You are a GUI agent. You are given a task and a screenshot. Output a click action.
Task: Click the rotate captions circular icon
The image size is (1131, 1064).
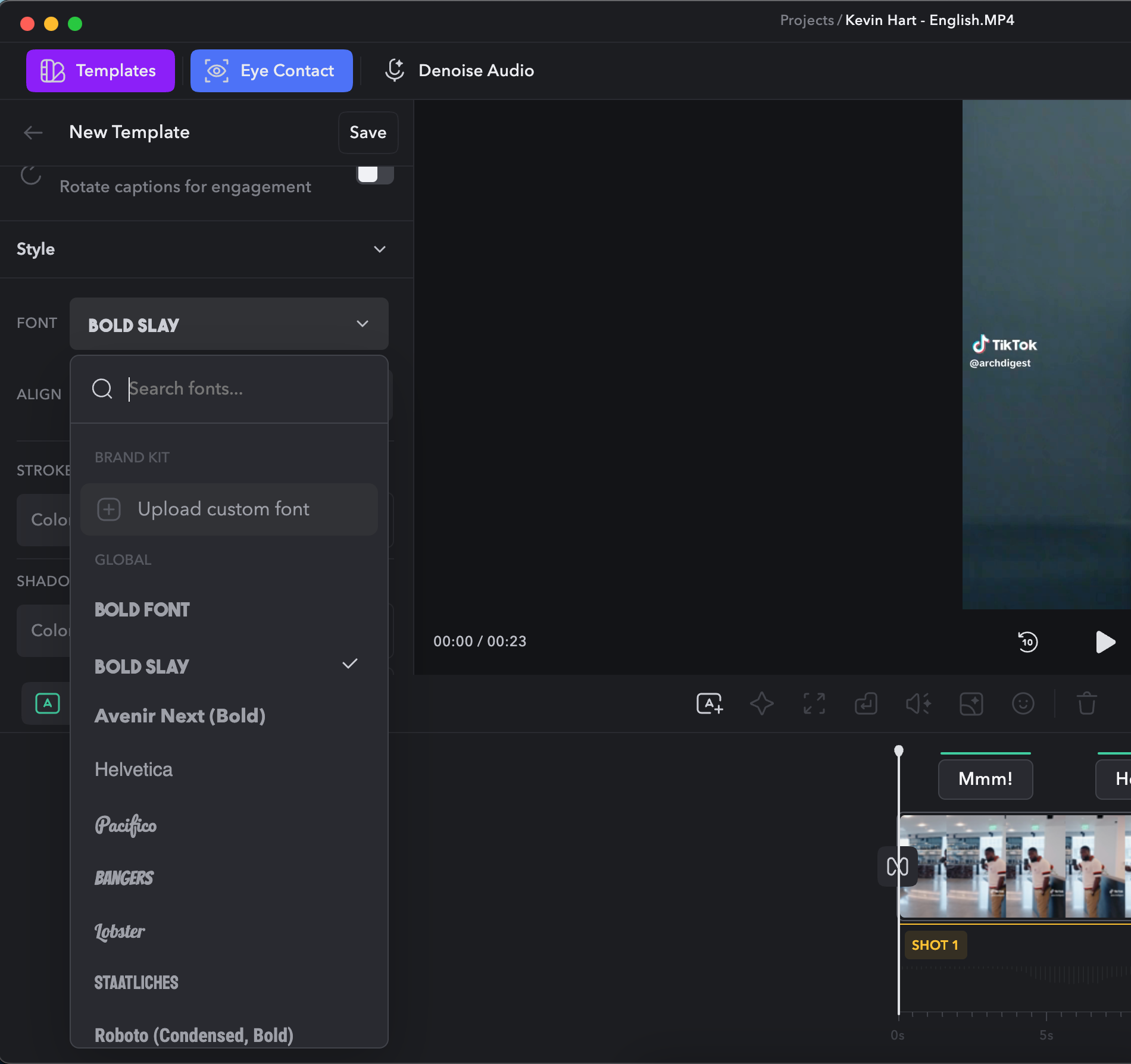coord(31,176)
